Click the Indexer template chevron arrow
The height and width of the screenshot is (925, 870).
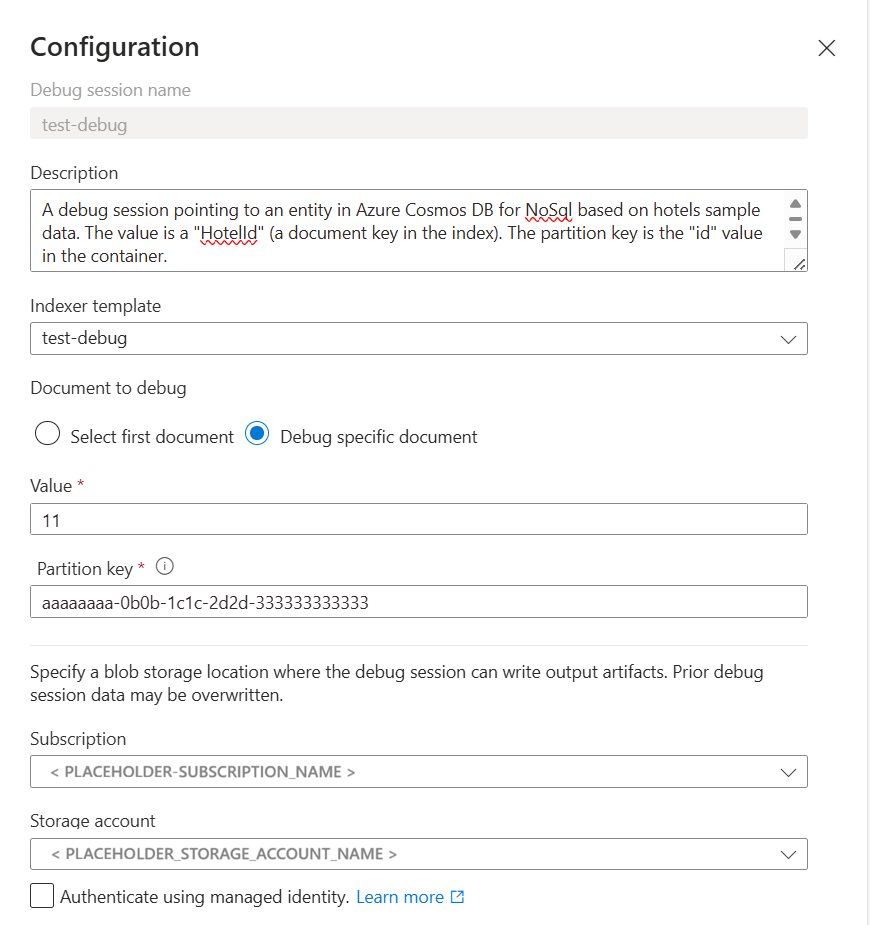coord(788,339)
